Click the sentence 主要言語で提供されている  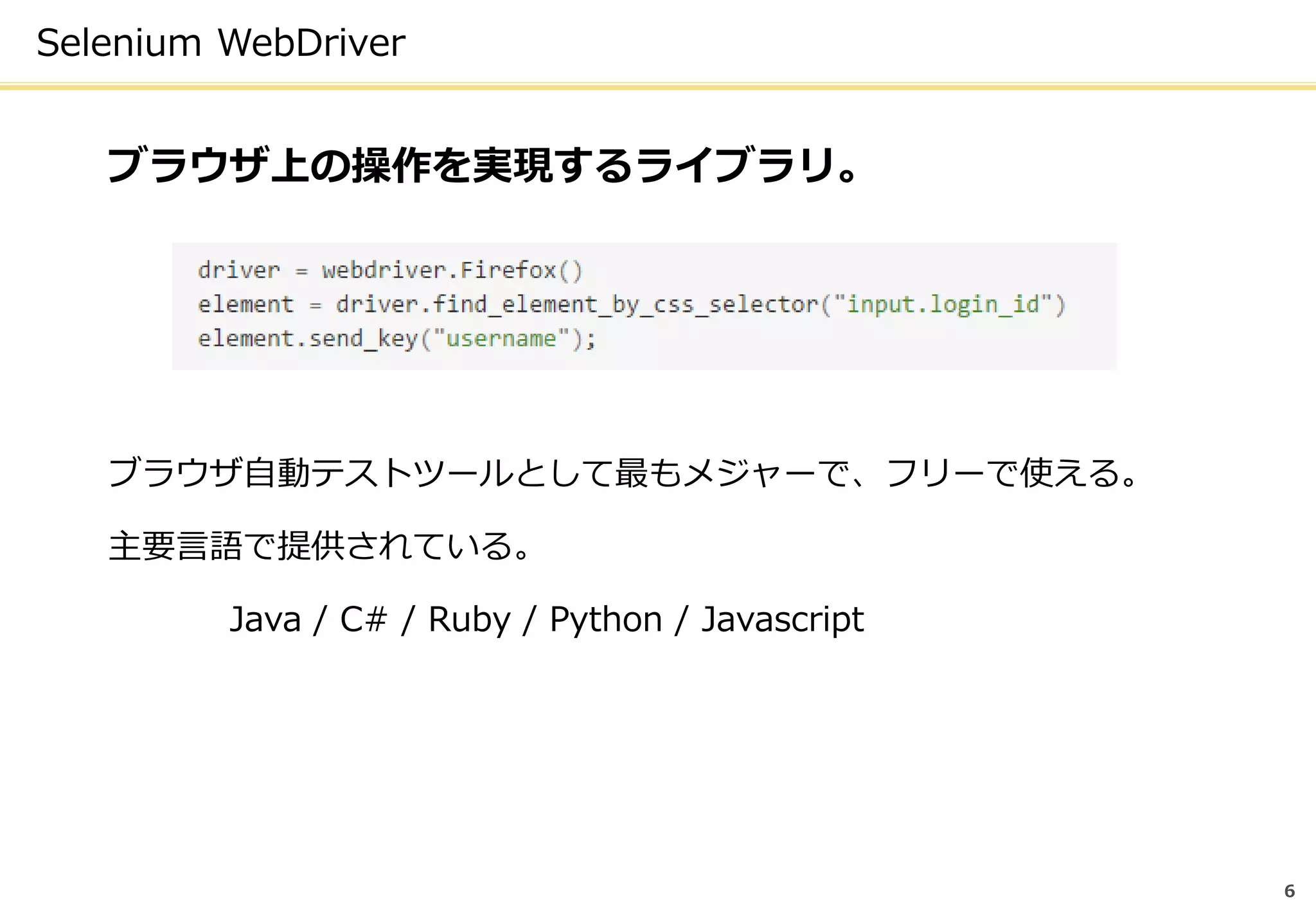(319, 546)
